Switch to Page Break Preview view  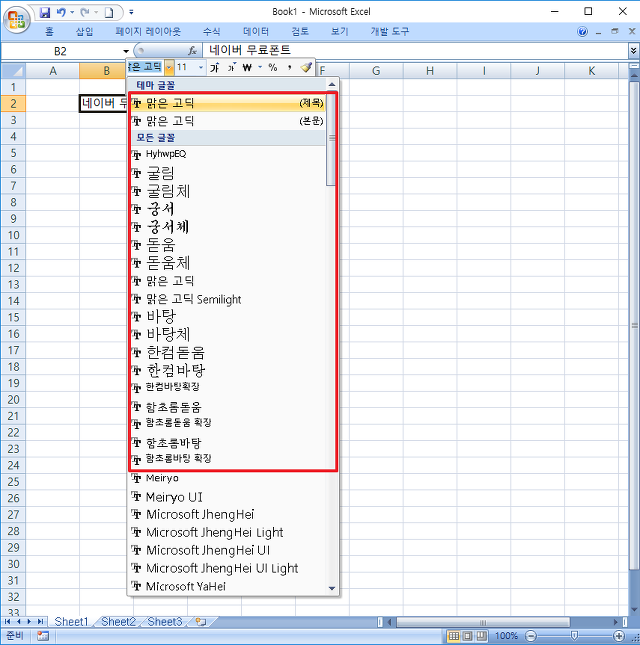(481, 636)
